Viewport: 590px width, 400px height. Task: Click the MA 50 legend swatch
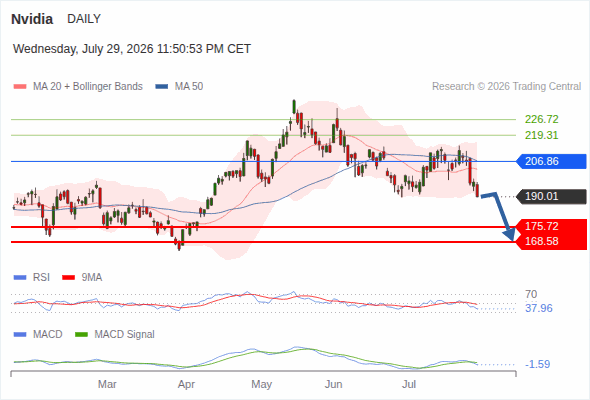(162, 87)
